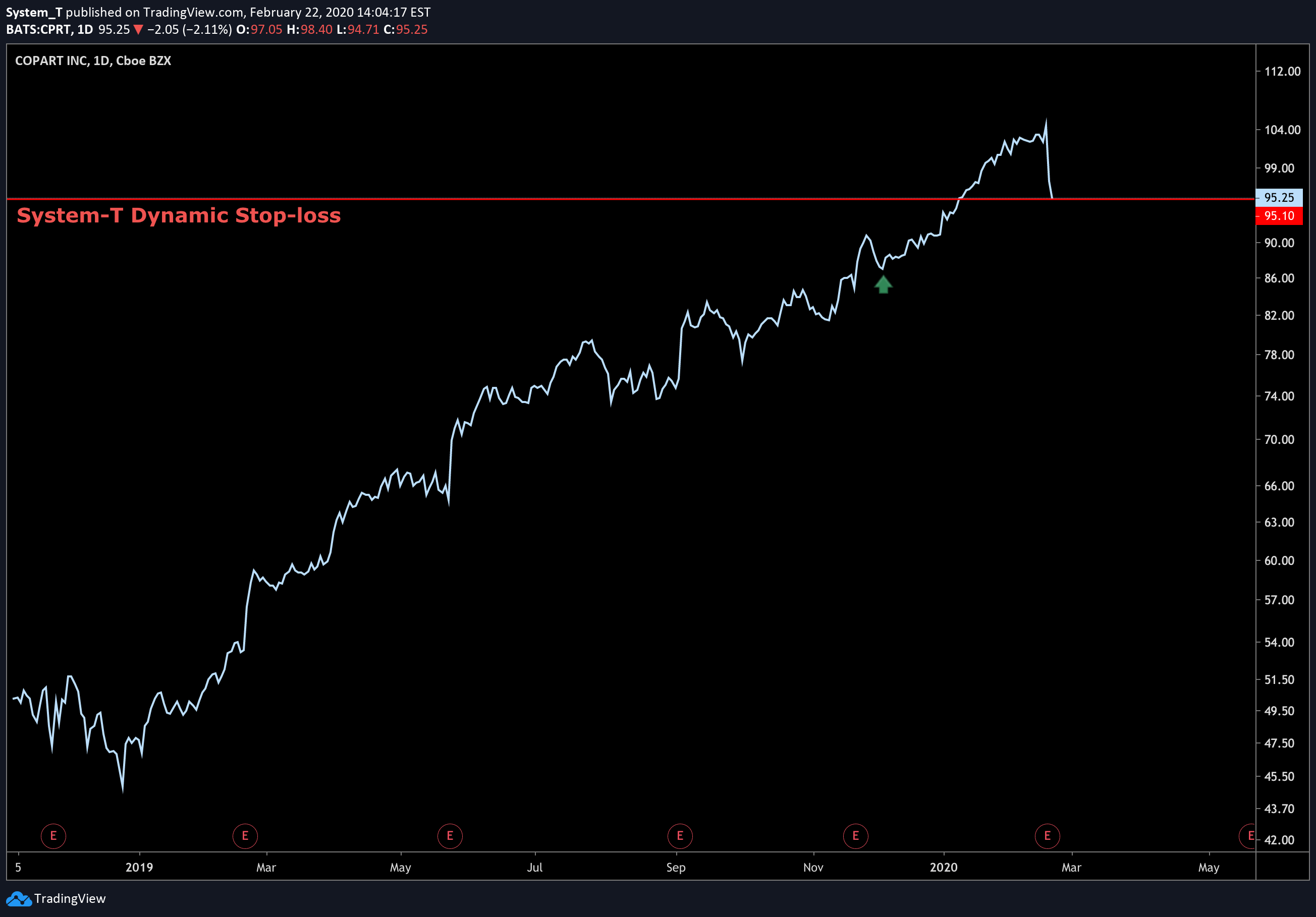Viewport: 1316px width, 917px height.
Task: Open the earnings marker just before Mar 2019
Action: pos(245,836)
